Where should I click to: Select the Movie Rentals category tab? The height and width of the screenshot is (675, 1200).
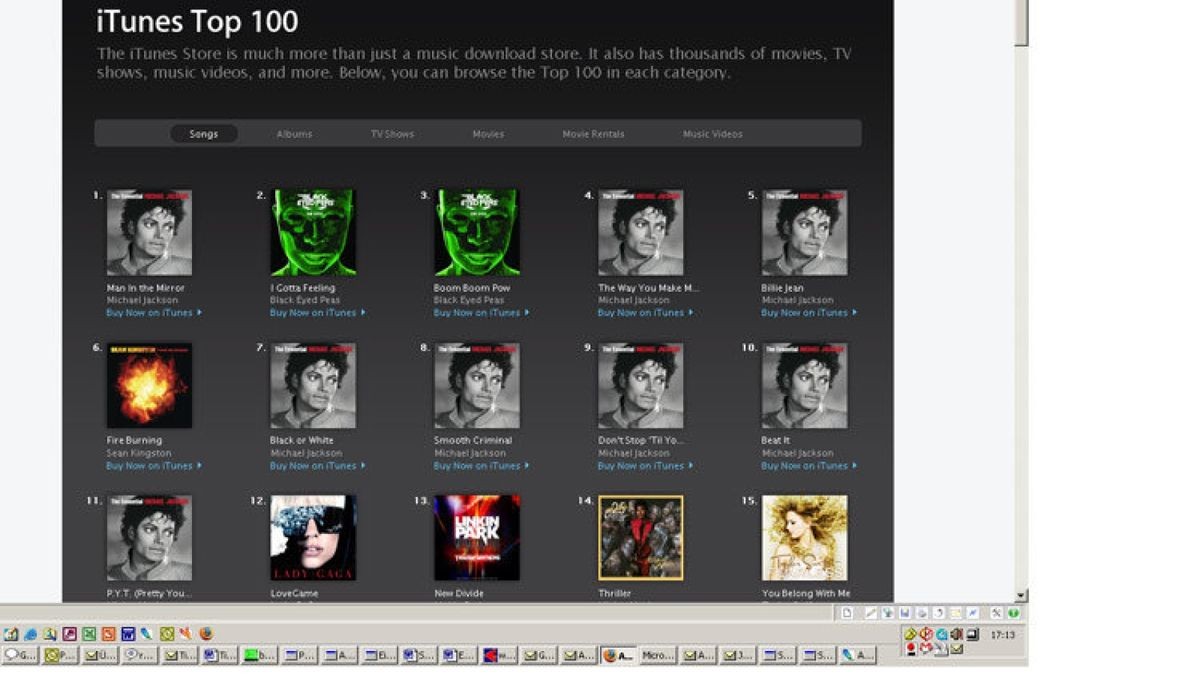click(x=593, y=134)
